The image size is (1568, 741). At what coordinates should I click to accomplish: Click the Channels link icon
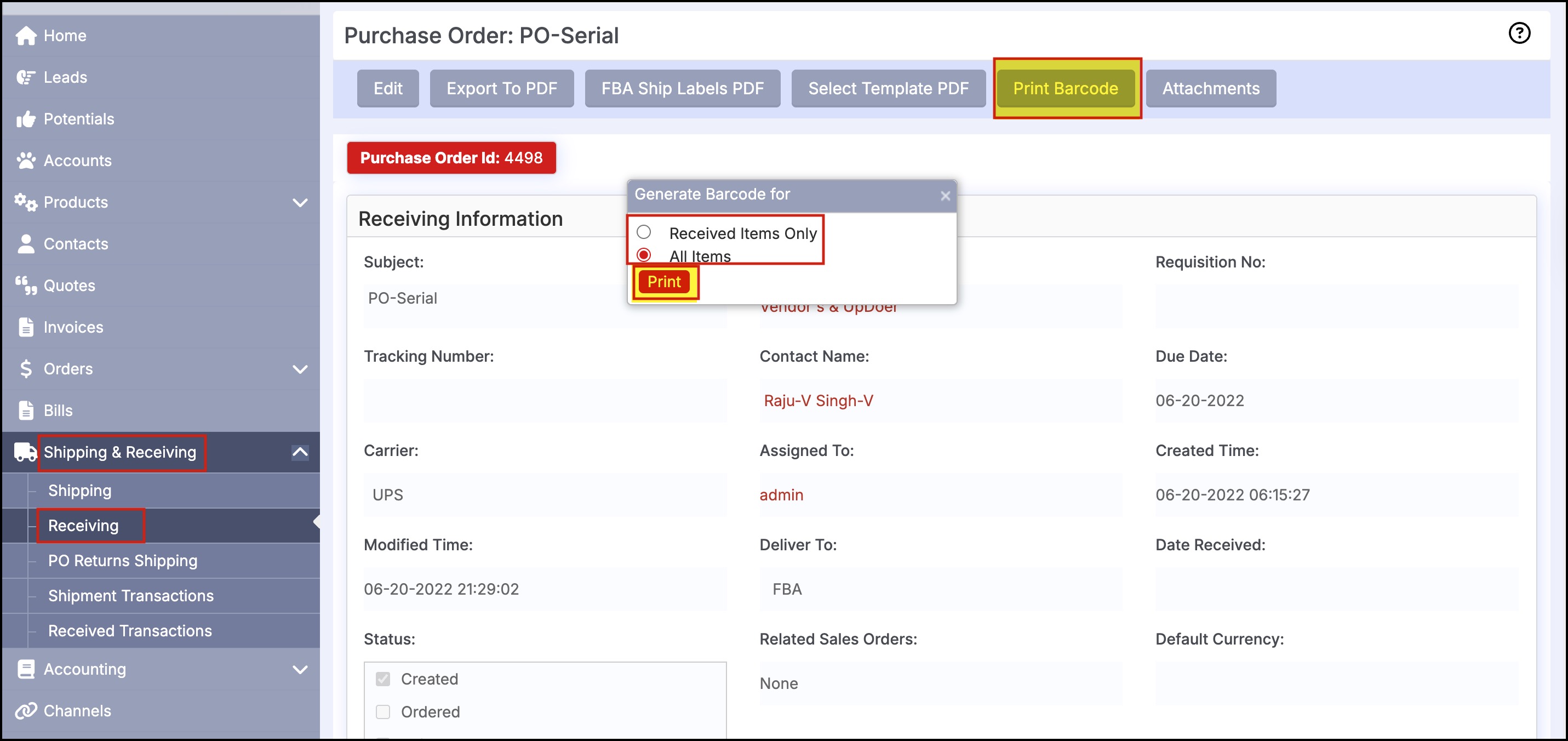tap(26, 710)
